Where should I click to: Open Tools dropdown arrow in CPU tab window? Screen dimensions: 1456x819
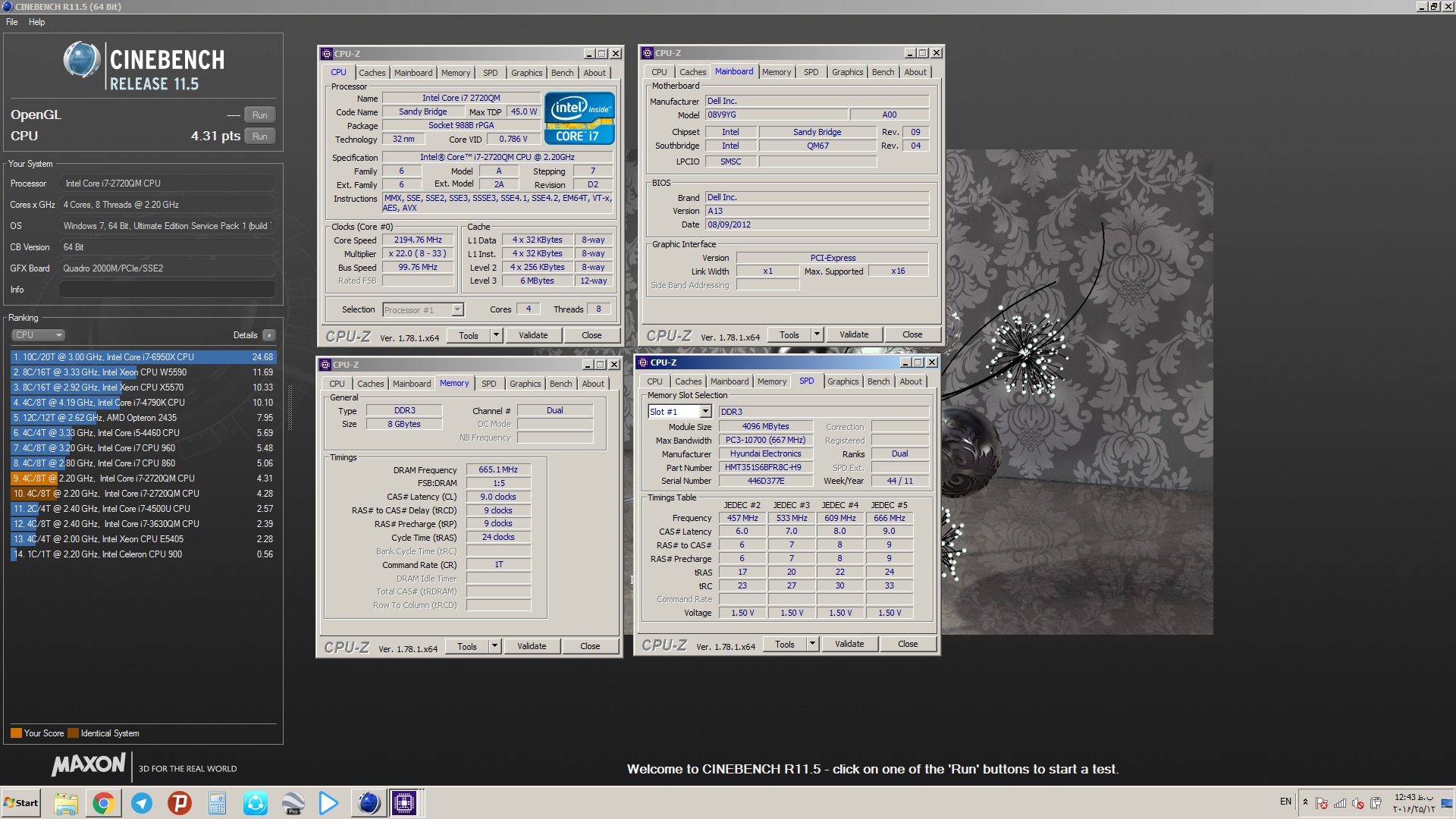click(x=496, y=335)
